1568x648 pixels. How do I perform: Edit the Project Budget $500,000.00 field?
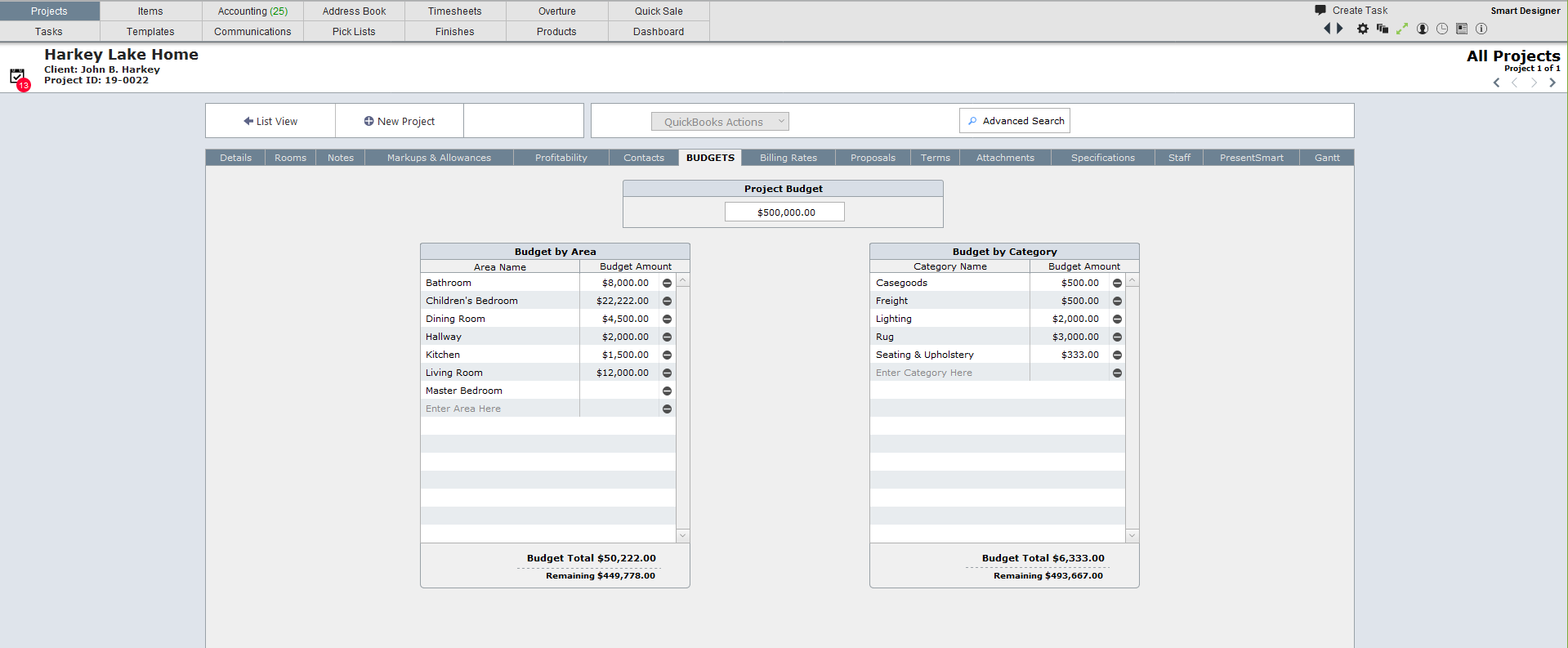(784, 212)
